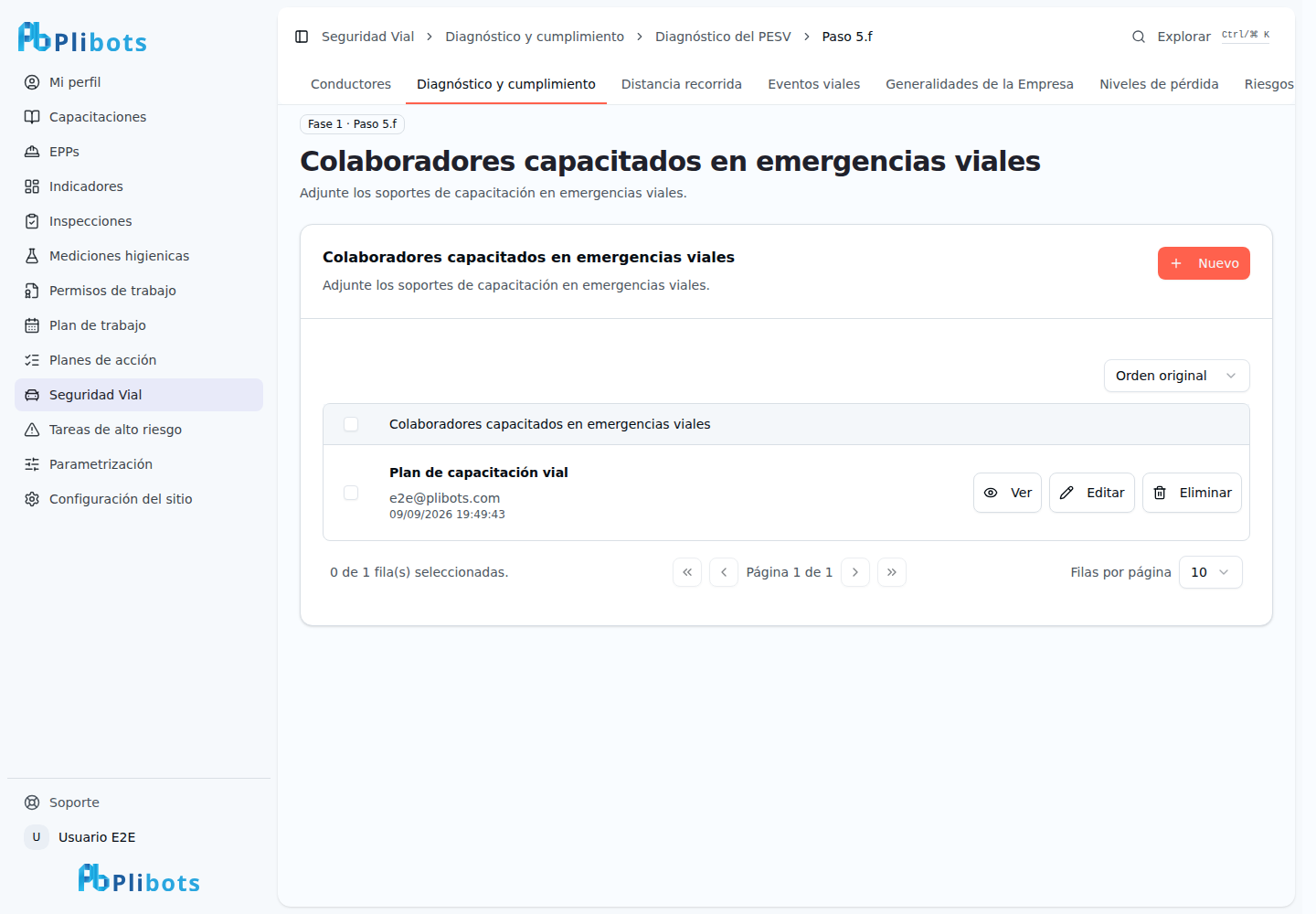Go to the next page chevron
The height and width of the screenshot is (914, 1316).
[x=855, y=572]
